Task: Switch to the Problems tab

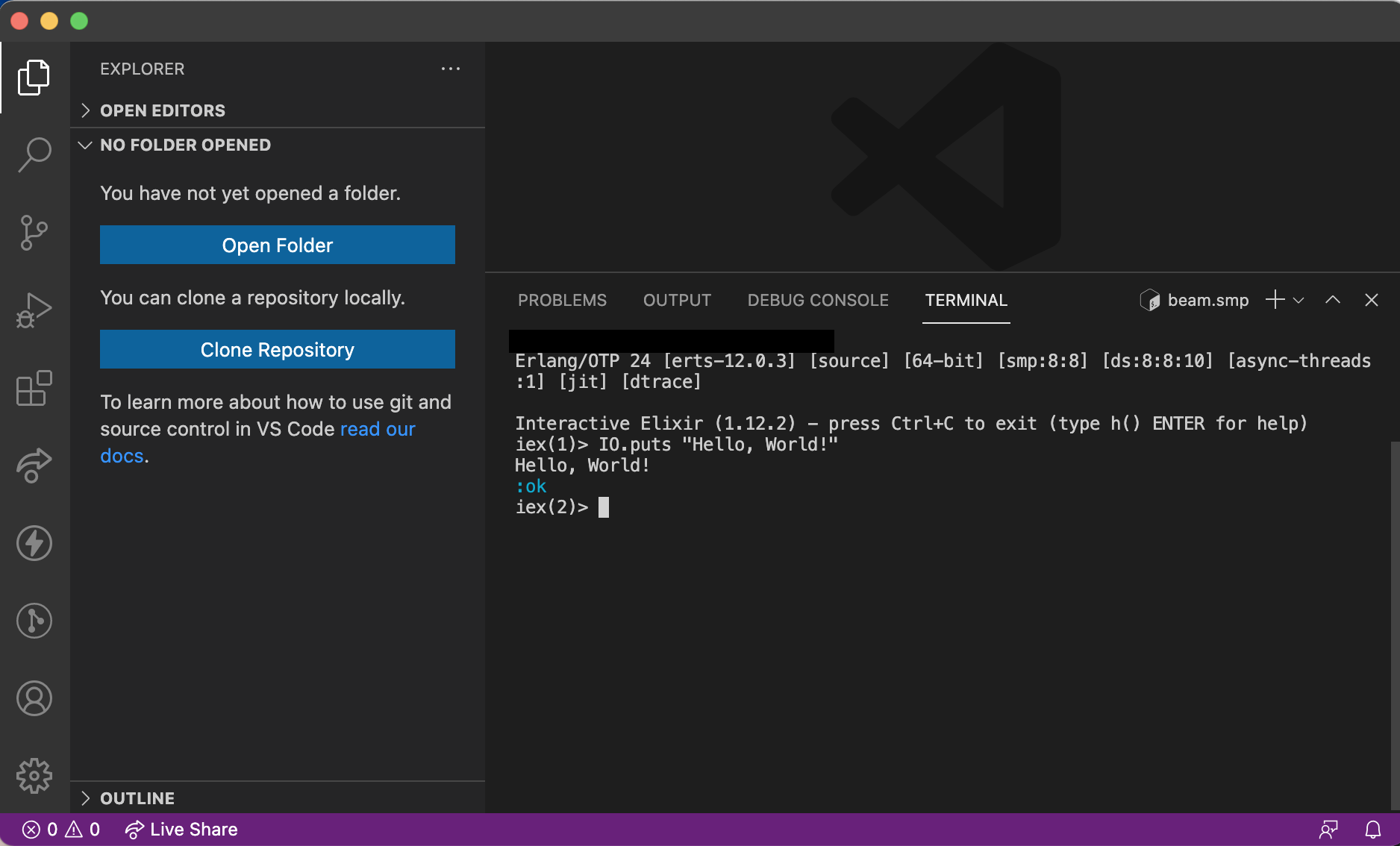Action: [x=563, y=300]
